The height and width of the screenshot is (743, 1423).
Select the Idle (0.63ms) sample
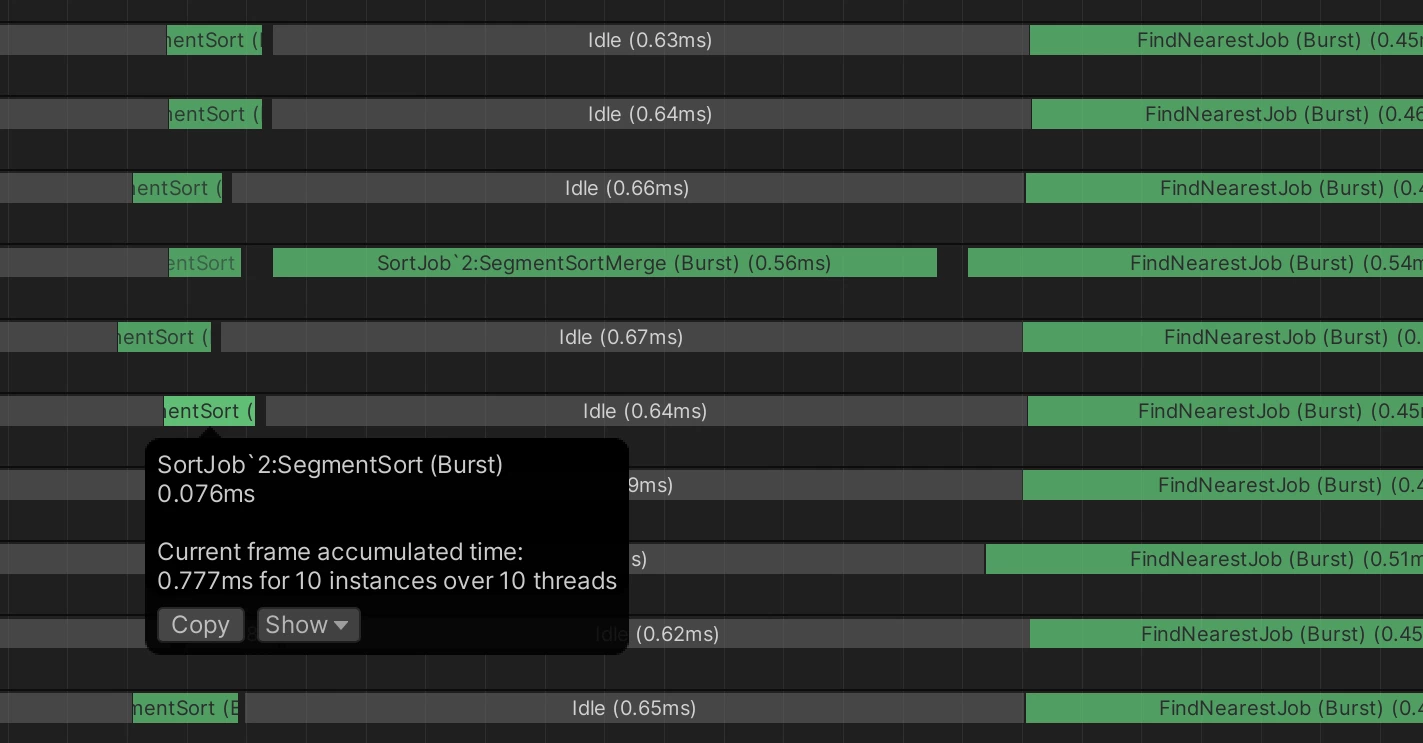650,40
